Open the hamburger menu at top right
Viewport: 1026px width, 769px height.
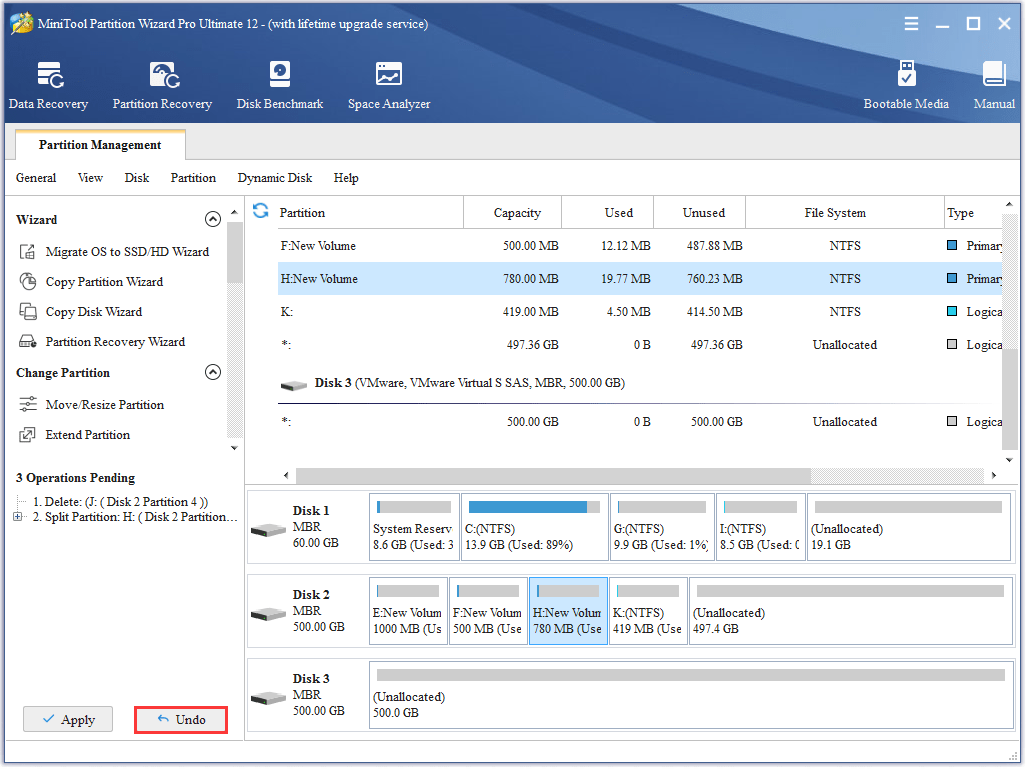911,23
